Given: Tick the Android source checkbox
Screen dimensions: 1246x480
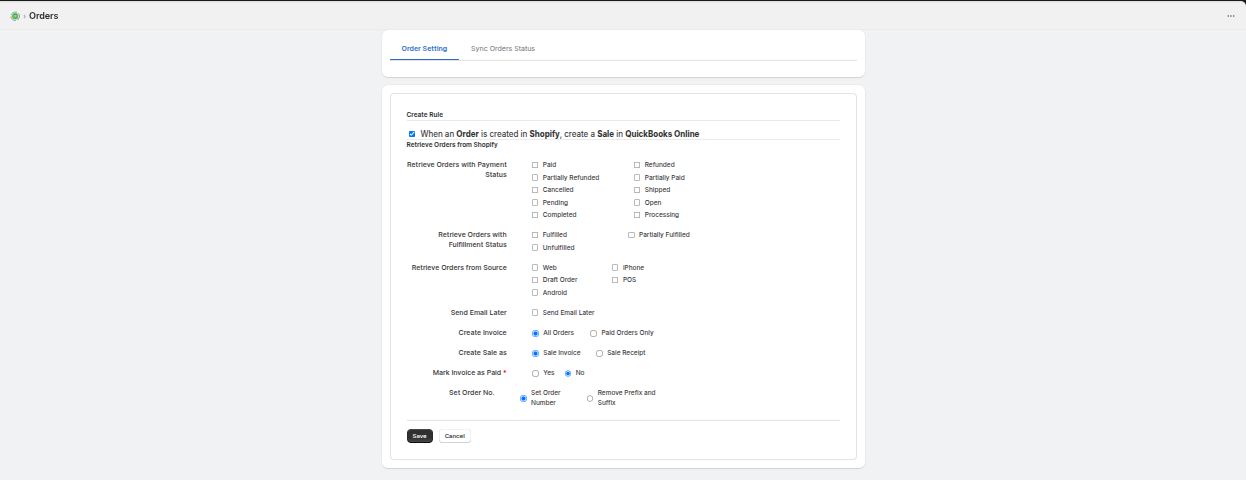Looking at the screenshot, I should 535,292.
